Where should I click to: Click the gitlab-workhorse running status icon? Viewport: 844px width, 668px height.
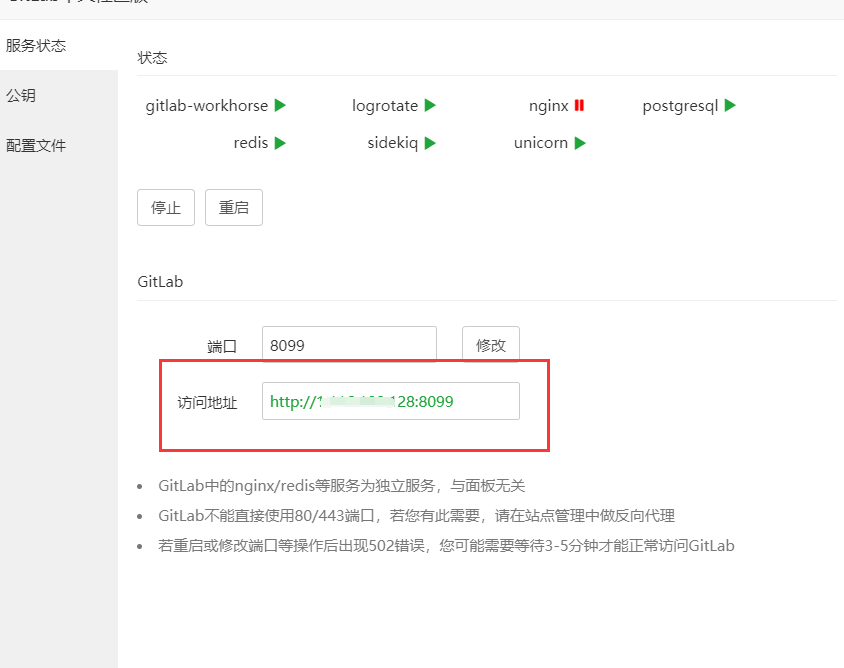pyautogui.click(x=280, y=105)
